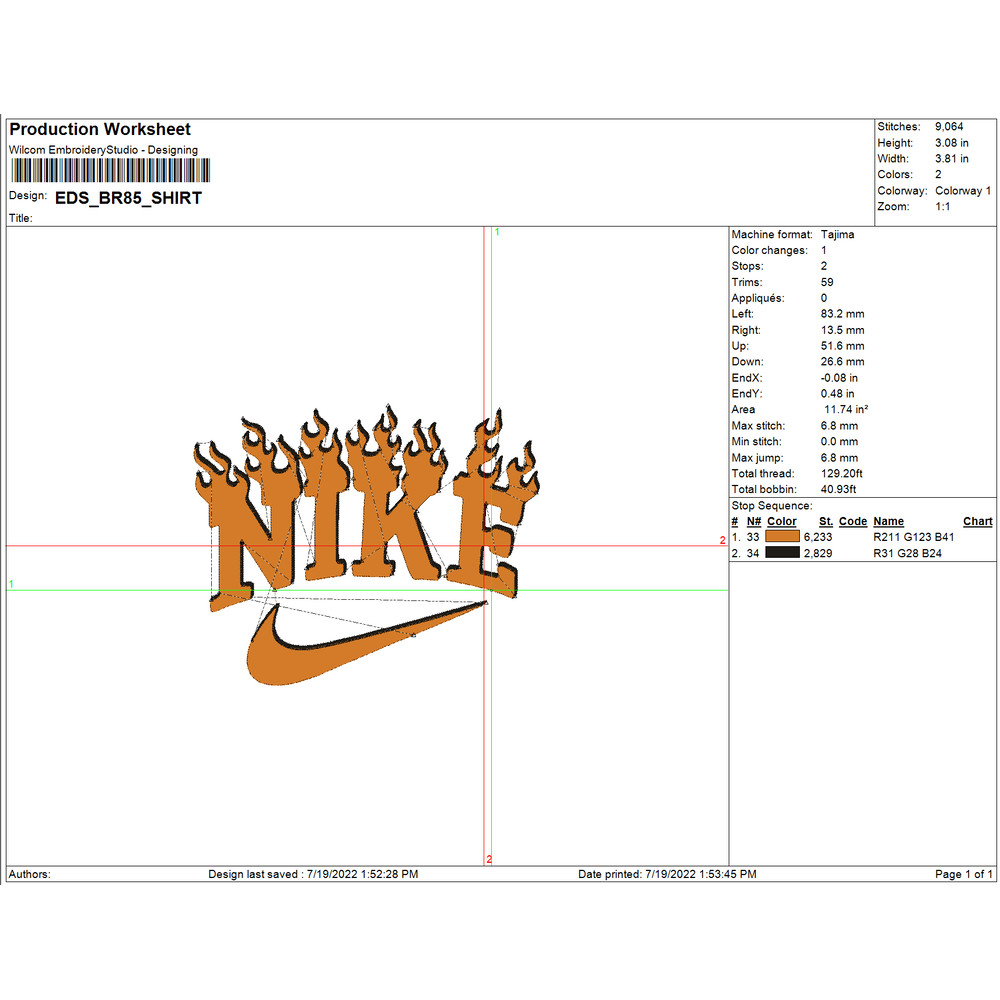Select the orange color swatch for stop 1
Image resolution: width=1000 pixels, height=1000 pixels.
point(782,537)
